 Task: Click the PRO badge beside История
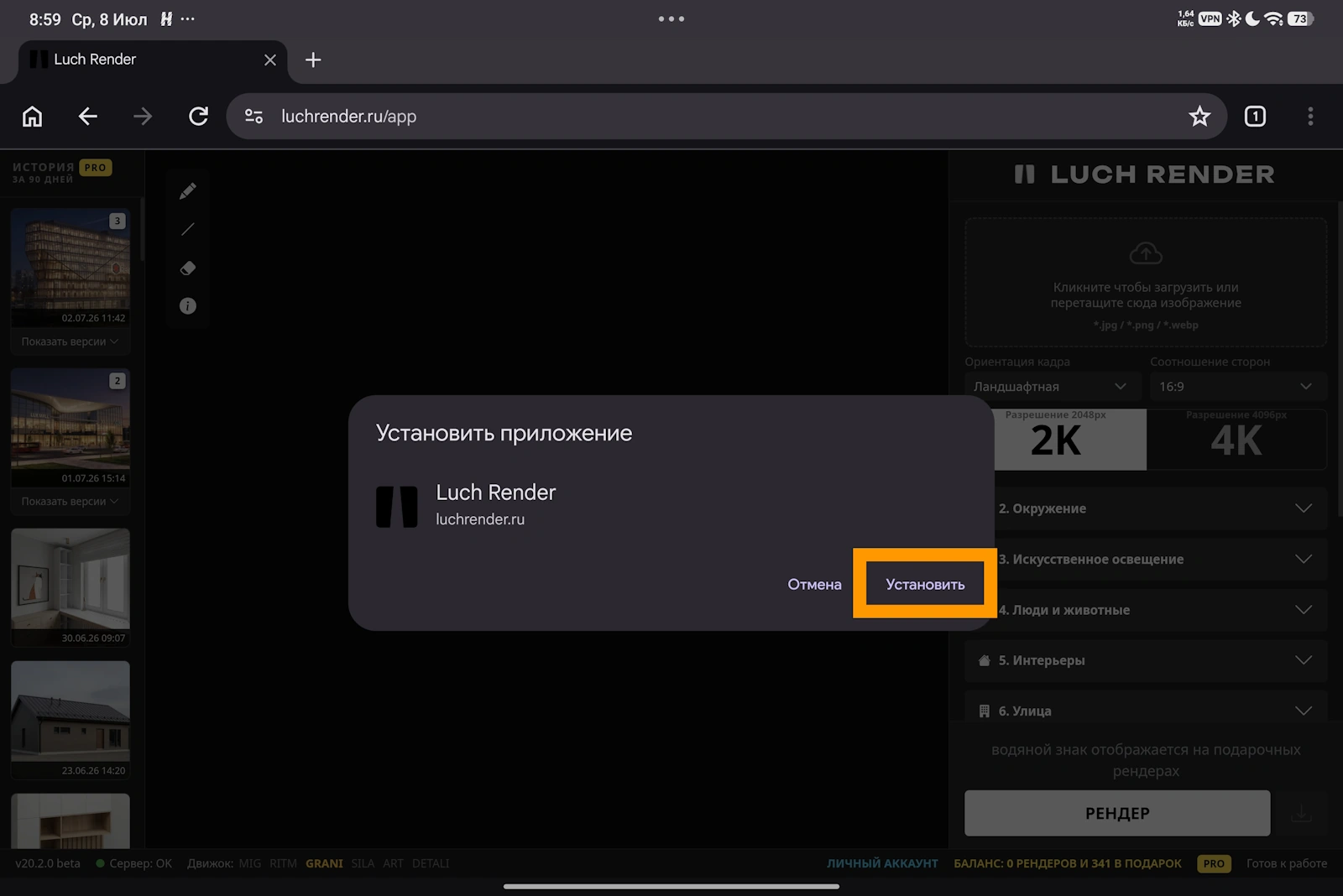point(96,168)
